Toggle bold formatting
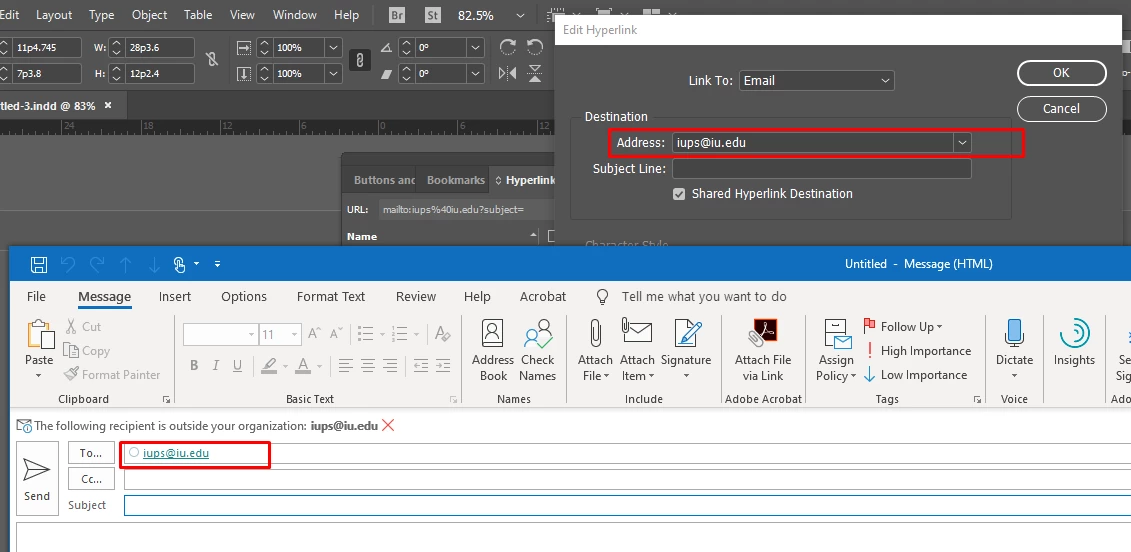The width and height of the screenshot is (1131, 552). click(194, 365)
